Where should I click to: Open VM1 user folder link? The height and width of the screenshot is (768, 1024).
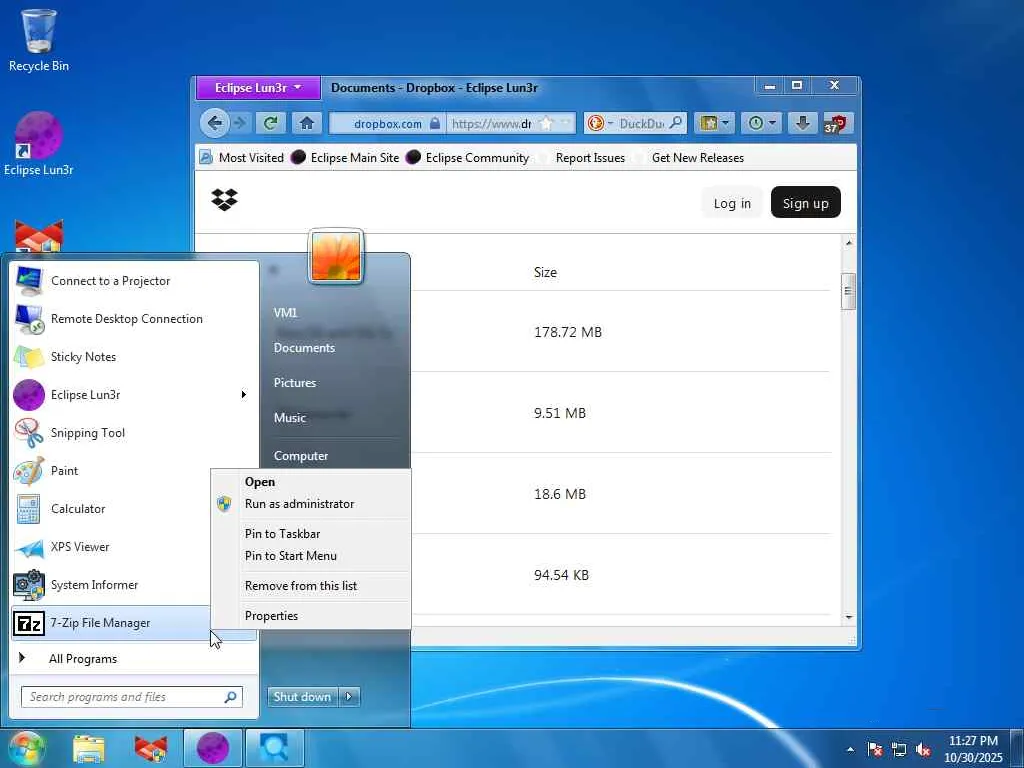tap(285, 313)
